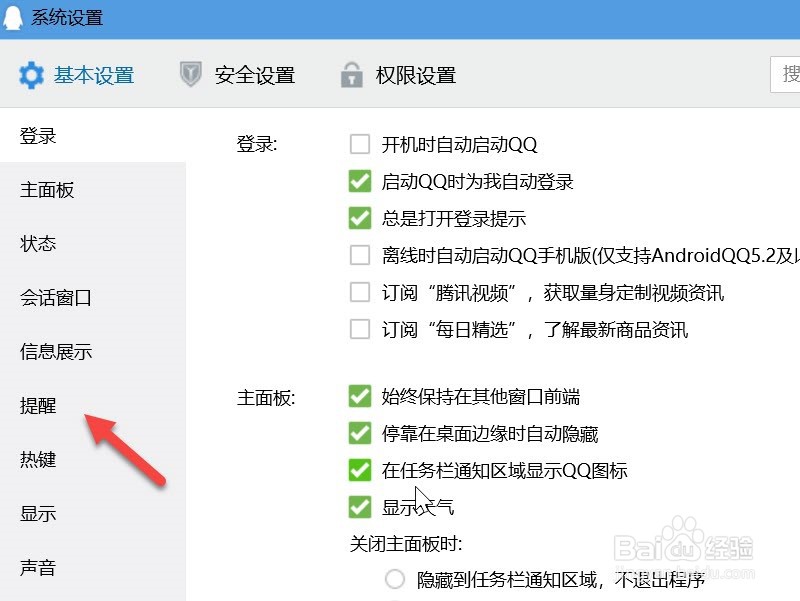The width and height of the screenshot is (800, 601).
Task: Select 隐藏到任务栏通知区域 radio button
Action: tap(395, 580)
